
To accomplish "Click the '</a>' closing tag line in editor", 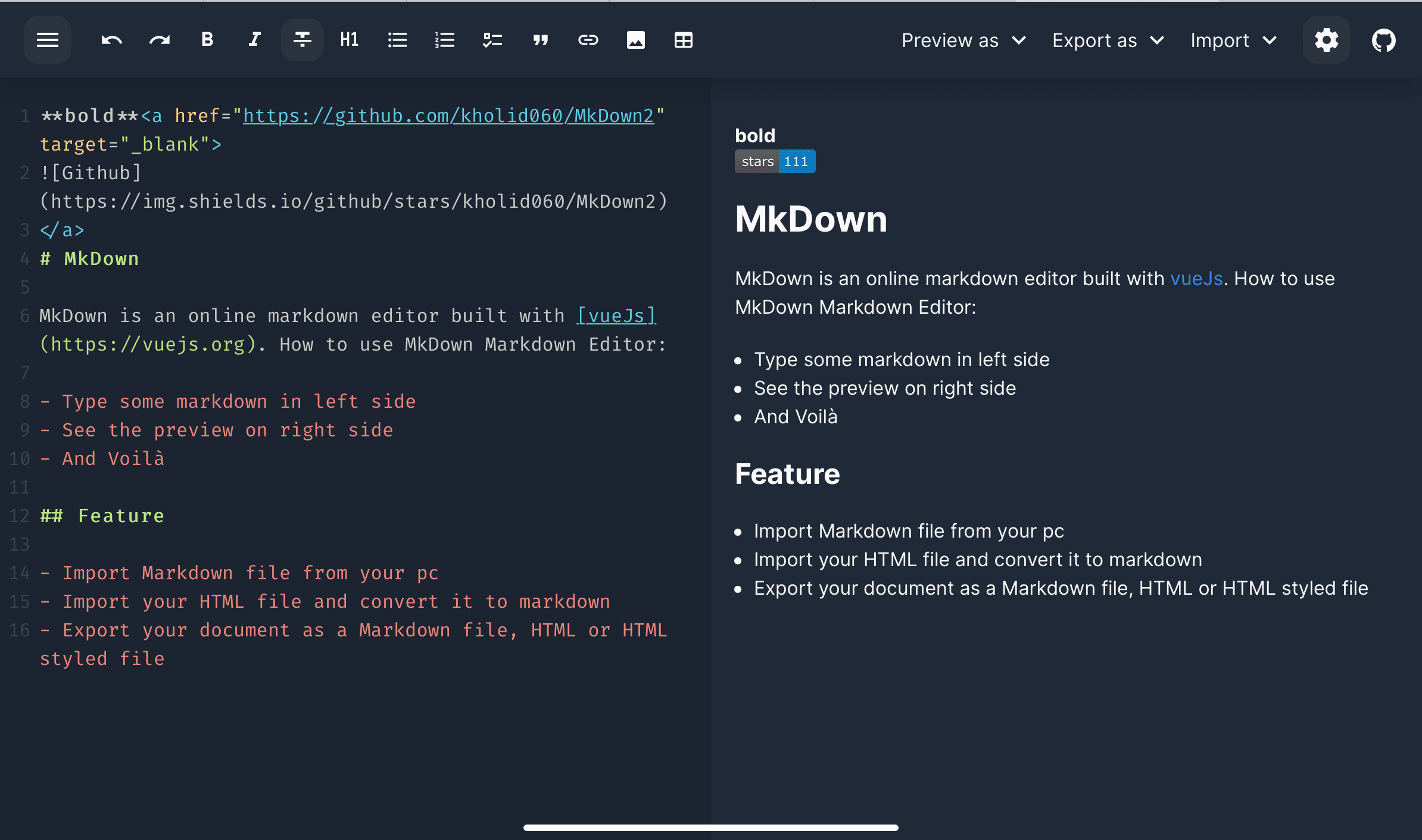I will click(x=62, y=230).
